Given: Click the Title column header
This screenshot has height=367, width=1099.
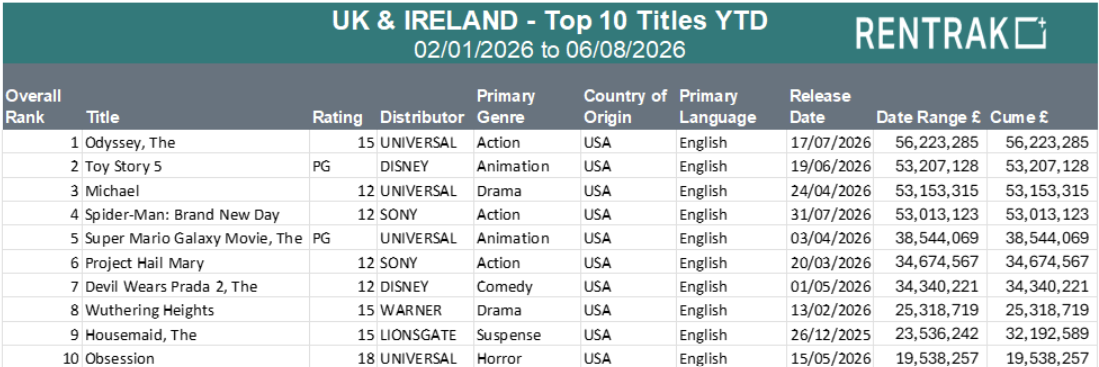Looking at the screenshot, I should click(x=102, y=117).
